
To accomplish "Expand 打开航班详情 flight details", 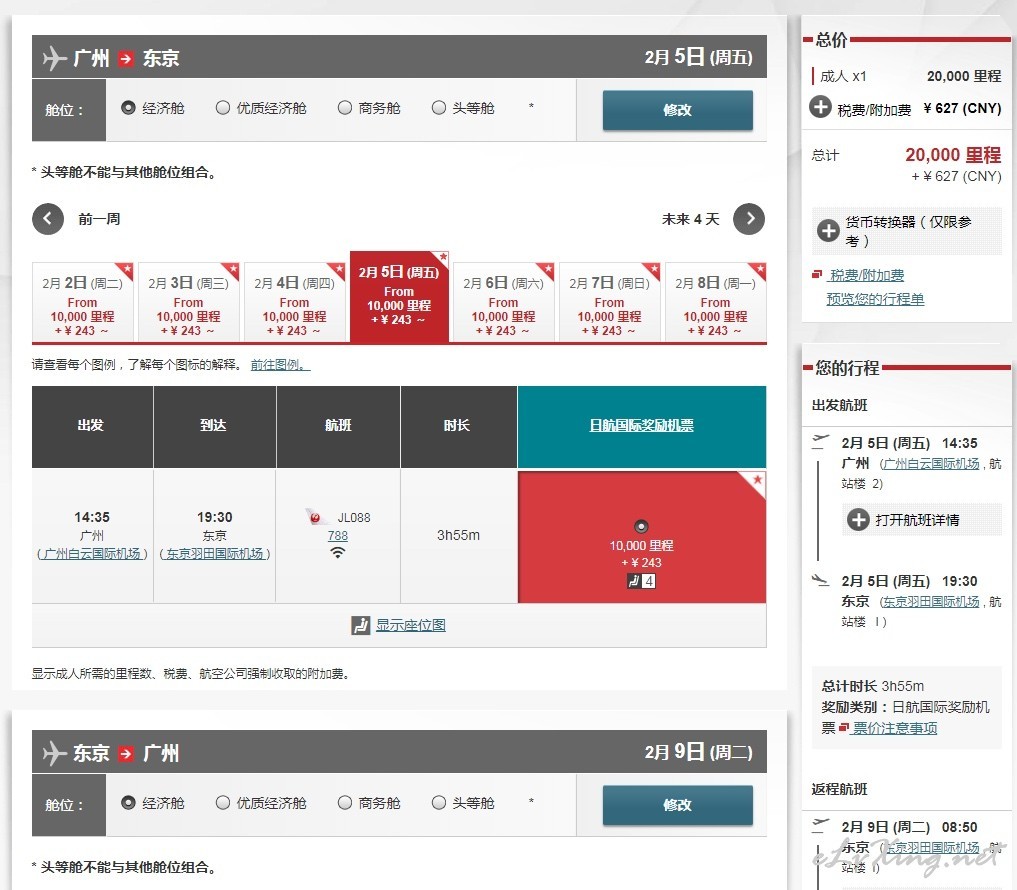I will (x=858, y=519).
